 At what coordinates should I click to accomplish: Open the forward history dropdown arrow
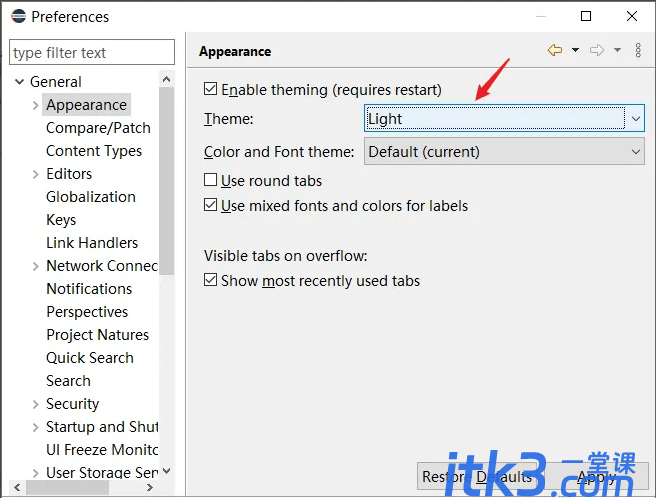click(x=618, y=50)
